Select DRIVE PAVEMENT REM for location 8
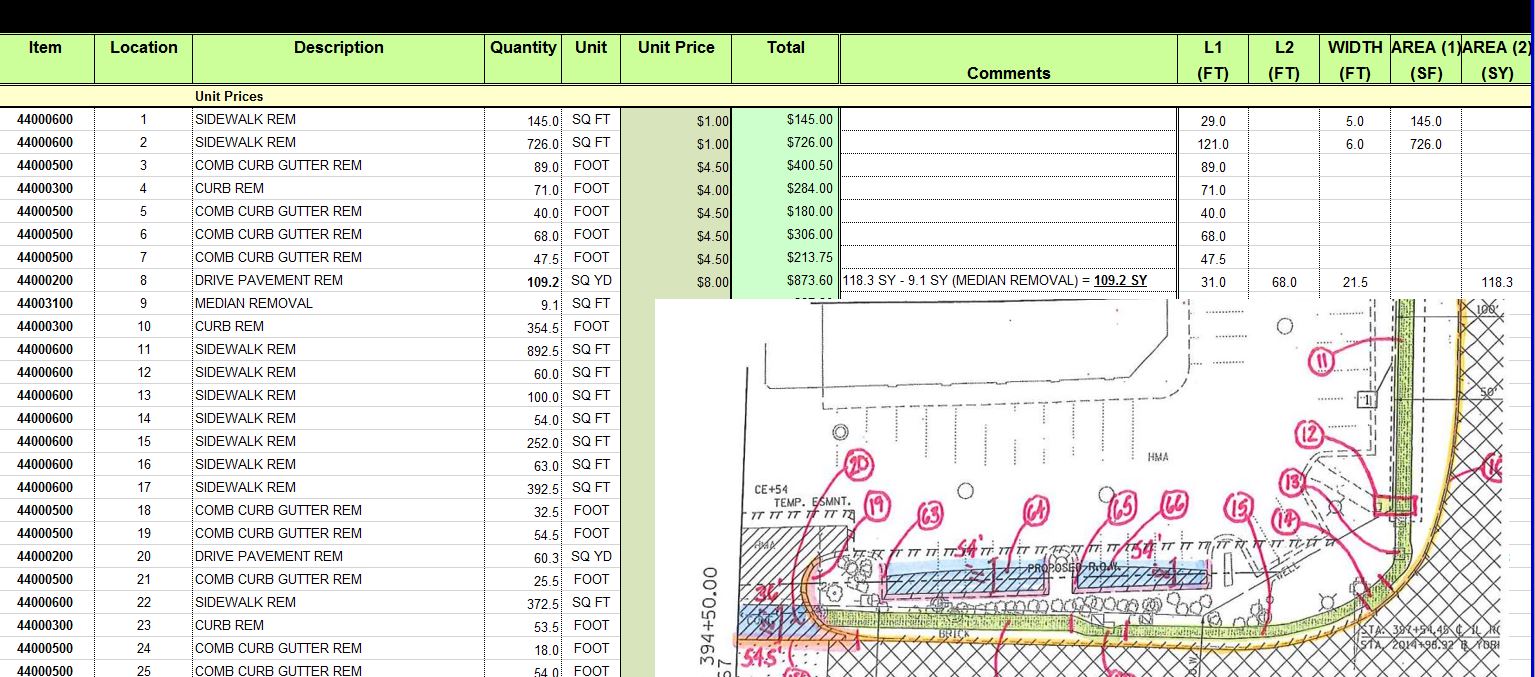The height and width of the screenshot is (677, 1535). [268, 280]
